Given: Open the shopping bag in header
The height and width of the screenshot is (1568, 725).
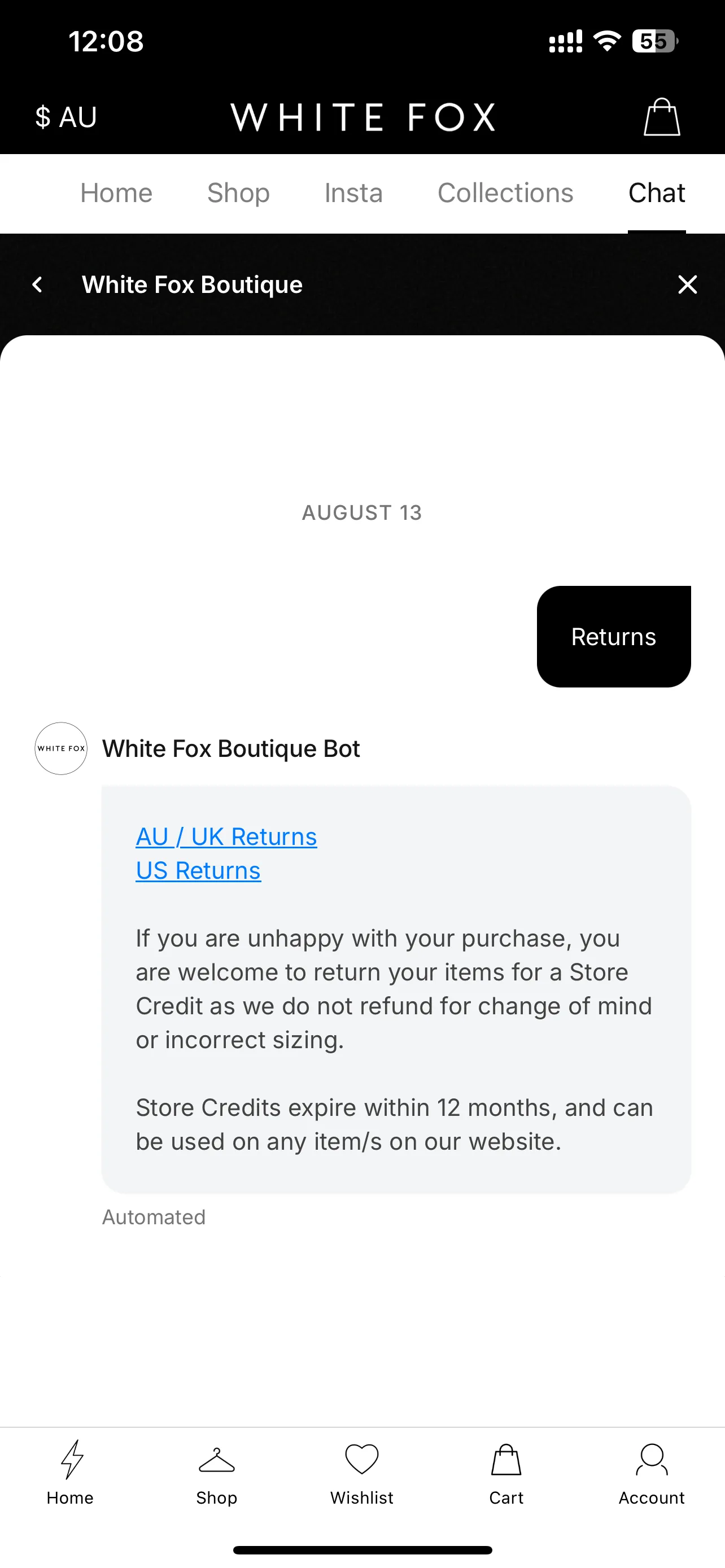Looking at the screenshot, I should (662, 117).
